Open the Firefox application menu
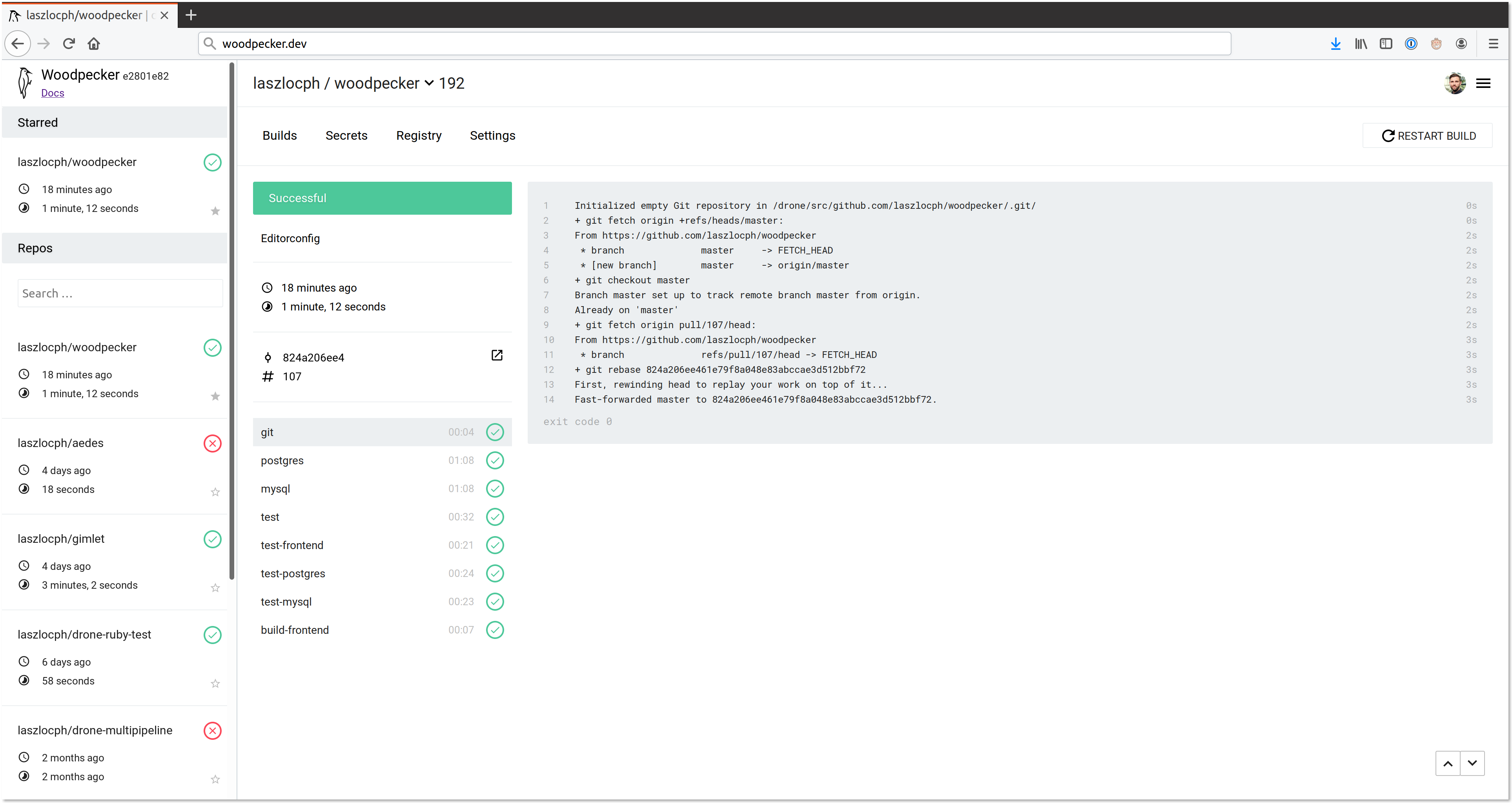The height and width of the screenshot is (803, 1512). pyautogui.click(x=1493, y=44)
